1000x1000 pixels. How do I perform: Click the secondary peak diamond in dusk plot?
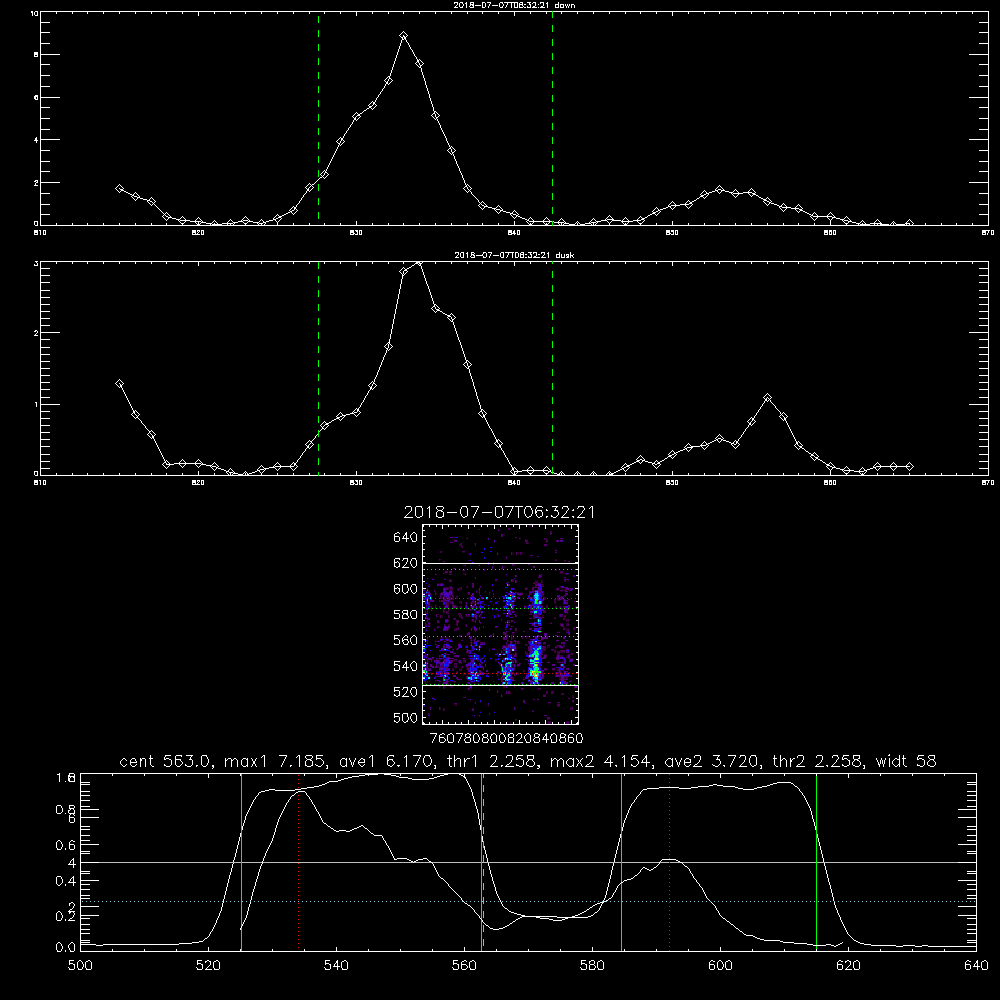tap(767, 398)
